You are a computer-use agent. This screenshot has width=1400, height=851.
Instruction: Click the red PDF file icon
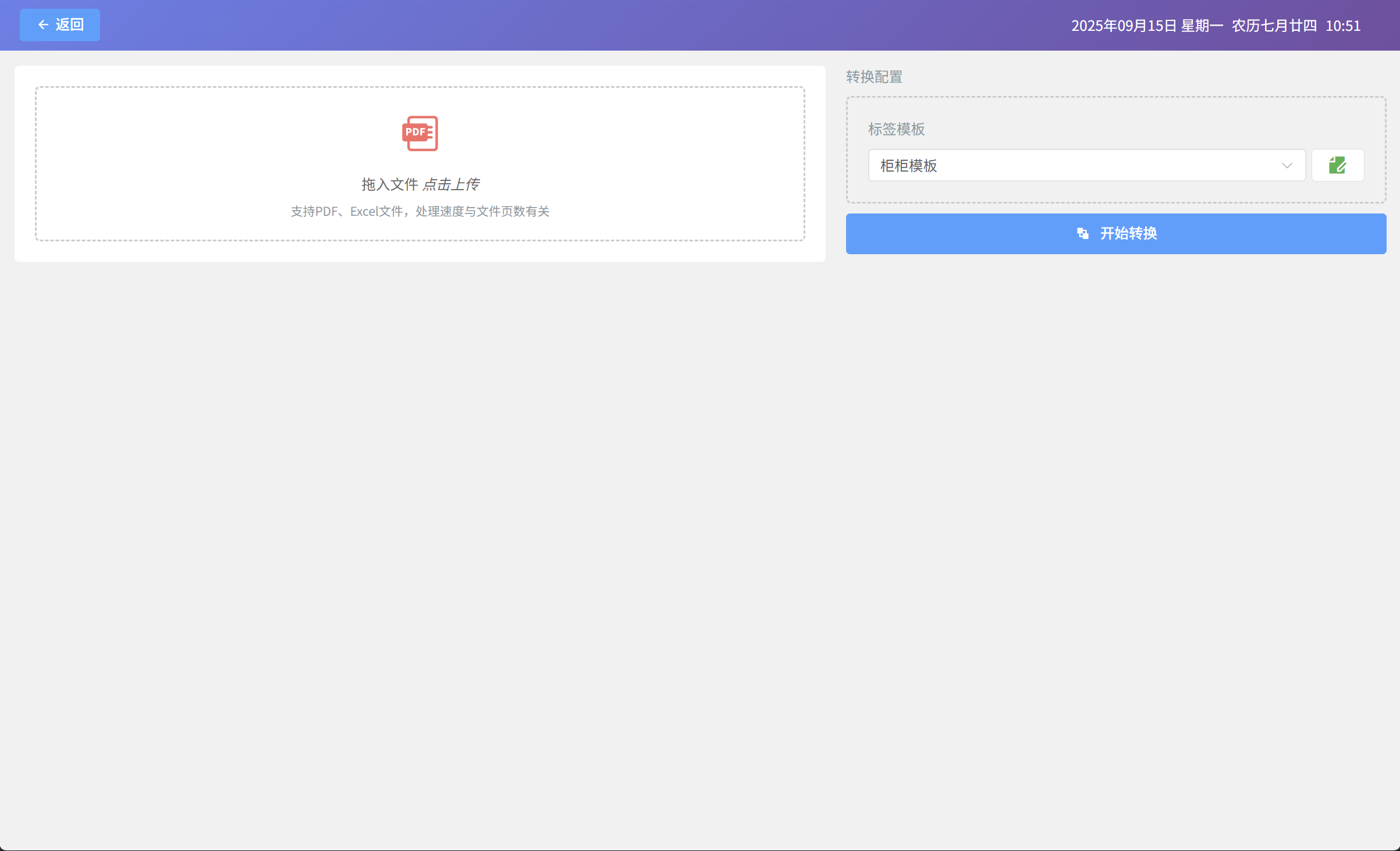420,133
